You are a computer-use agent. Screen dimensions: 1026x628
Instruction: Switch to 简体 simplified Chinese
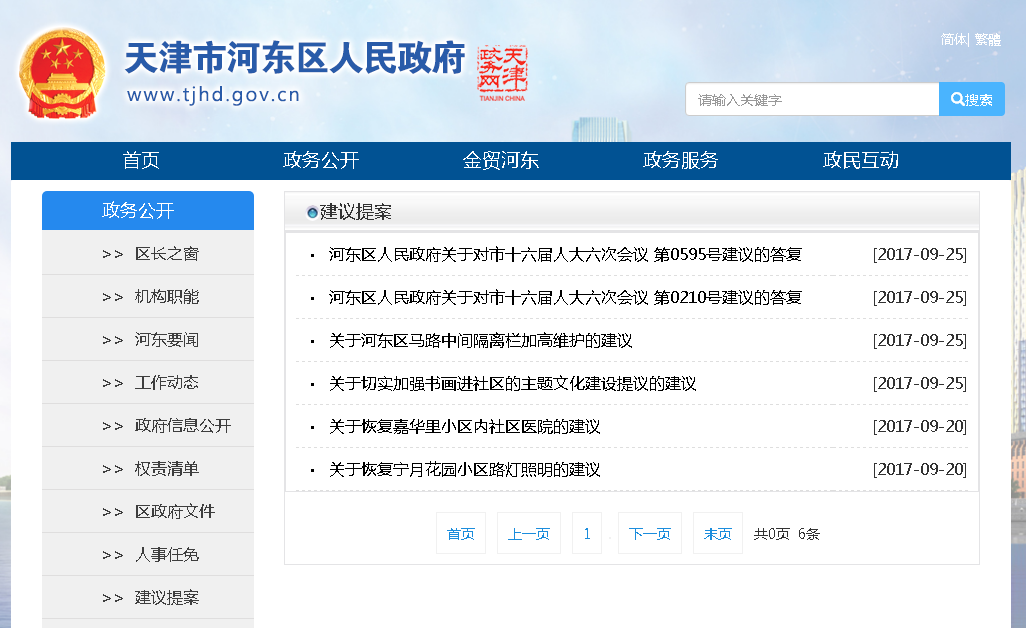pos(953,39)
